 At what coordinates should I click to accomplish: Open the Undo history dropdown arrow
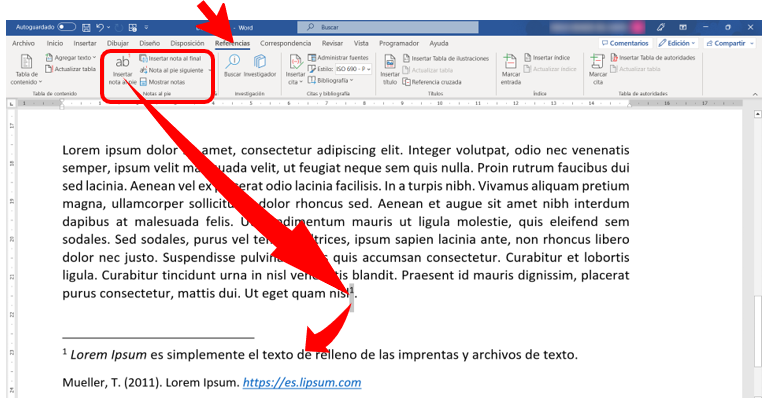[108, 28]
